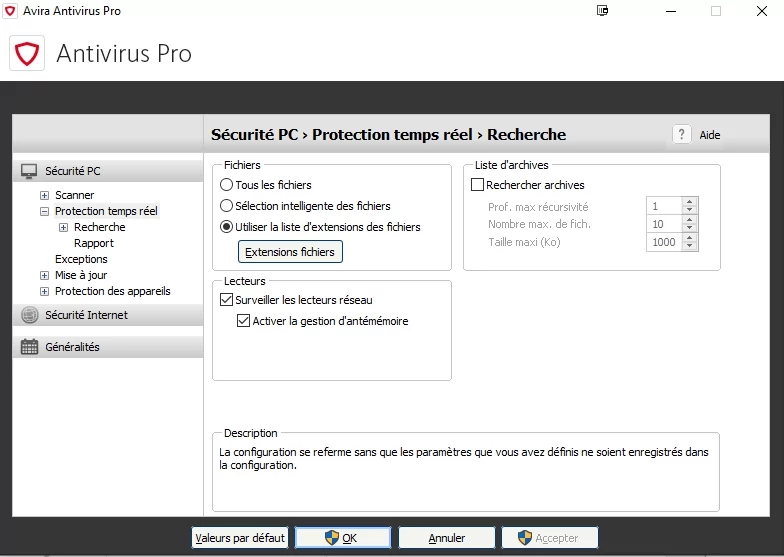
Task: Click the Annuler button
Action: (x=446, y=538)
